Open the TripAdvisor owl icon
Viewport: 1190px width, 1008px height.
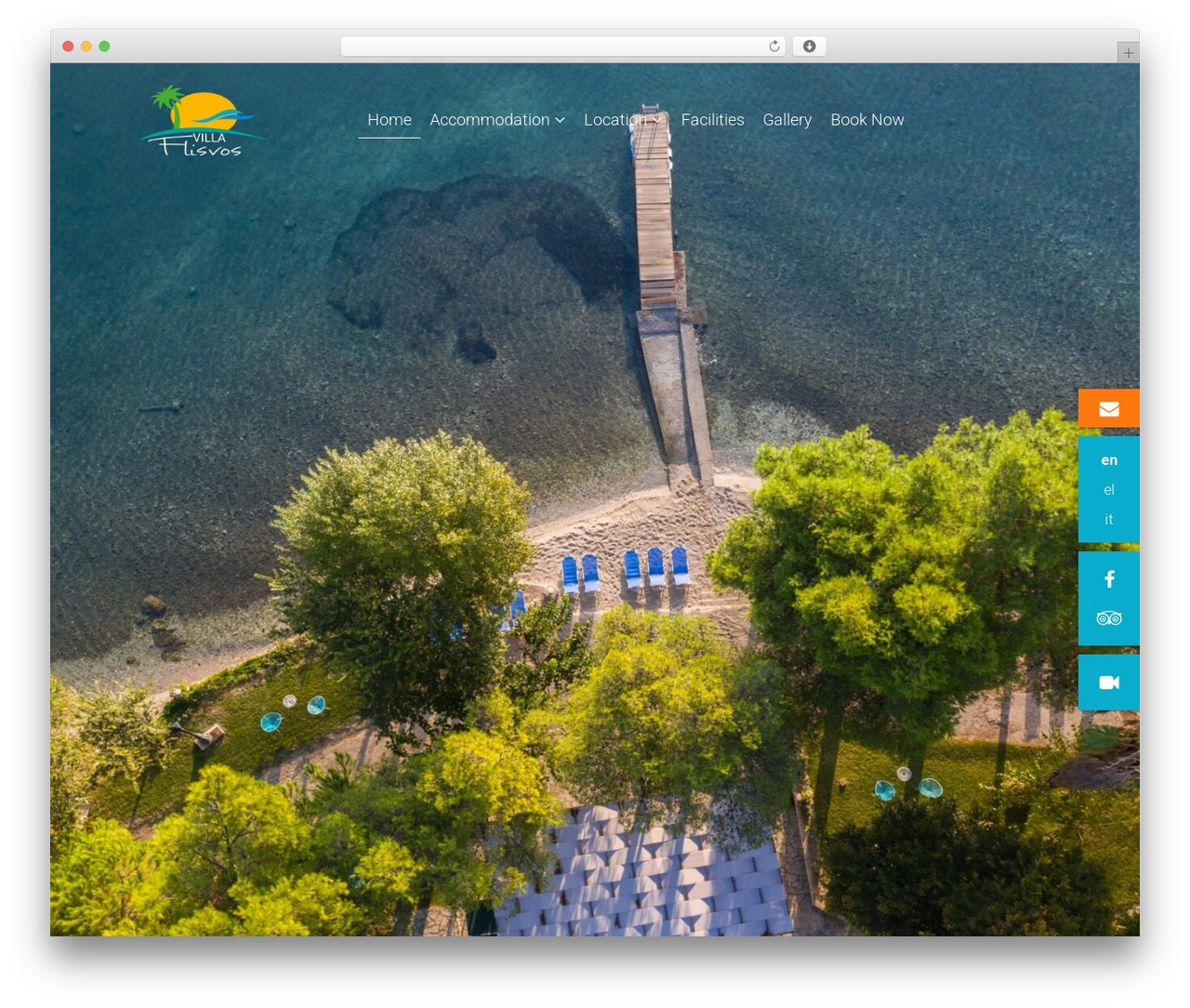(x=1109, y=618)
